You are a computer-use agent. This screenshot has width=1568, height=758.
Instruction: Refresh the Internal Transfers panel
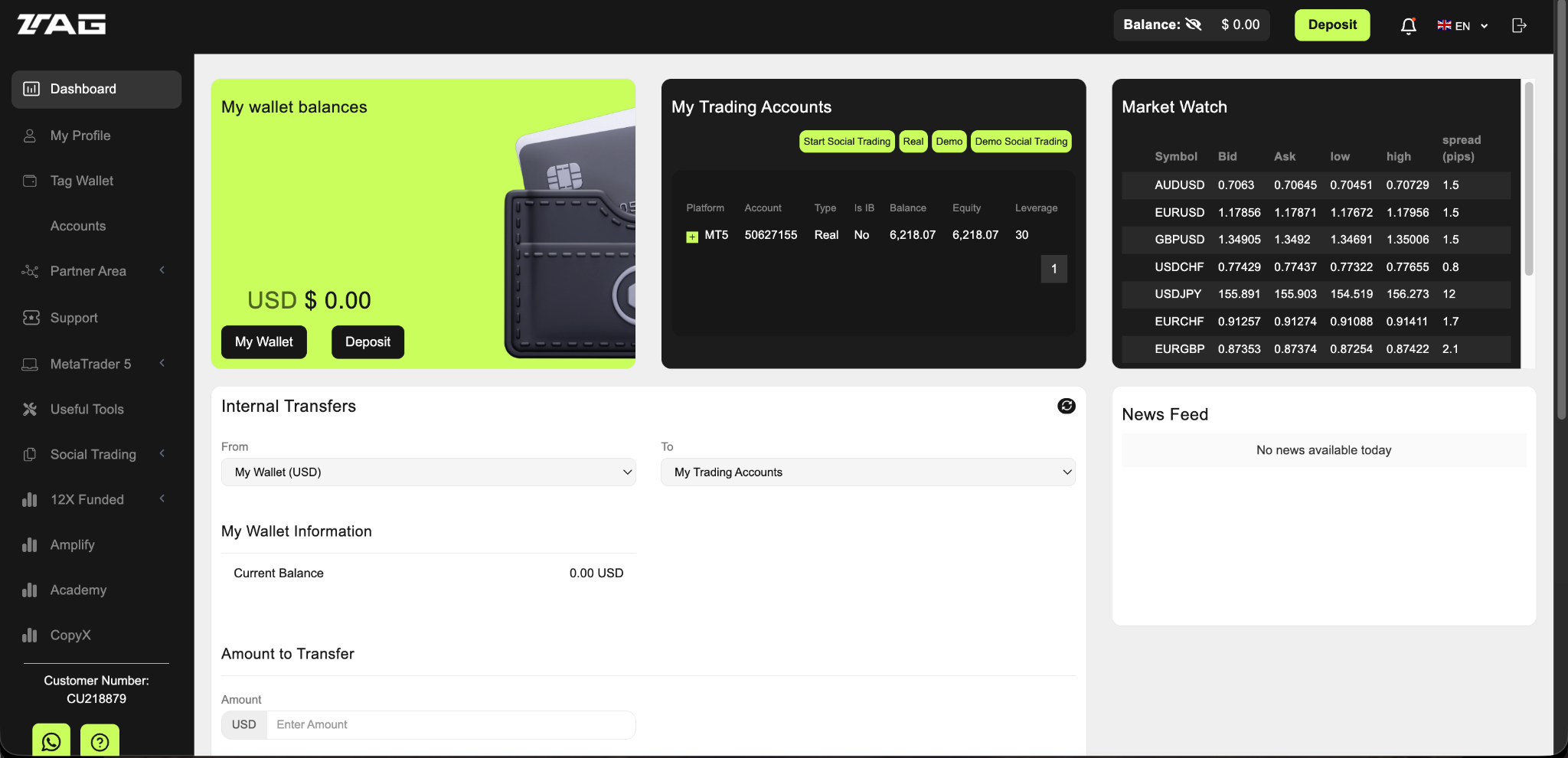[1066, 406]
